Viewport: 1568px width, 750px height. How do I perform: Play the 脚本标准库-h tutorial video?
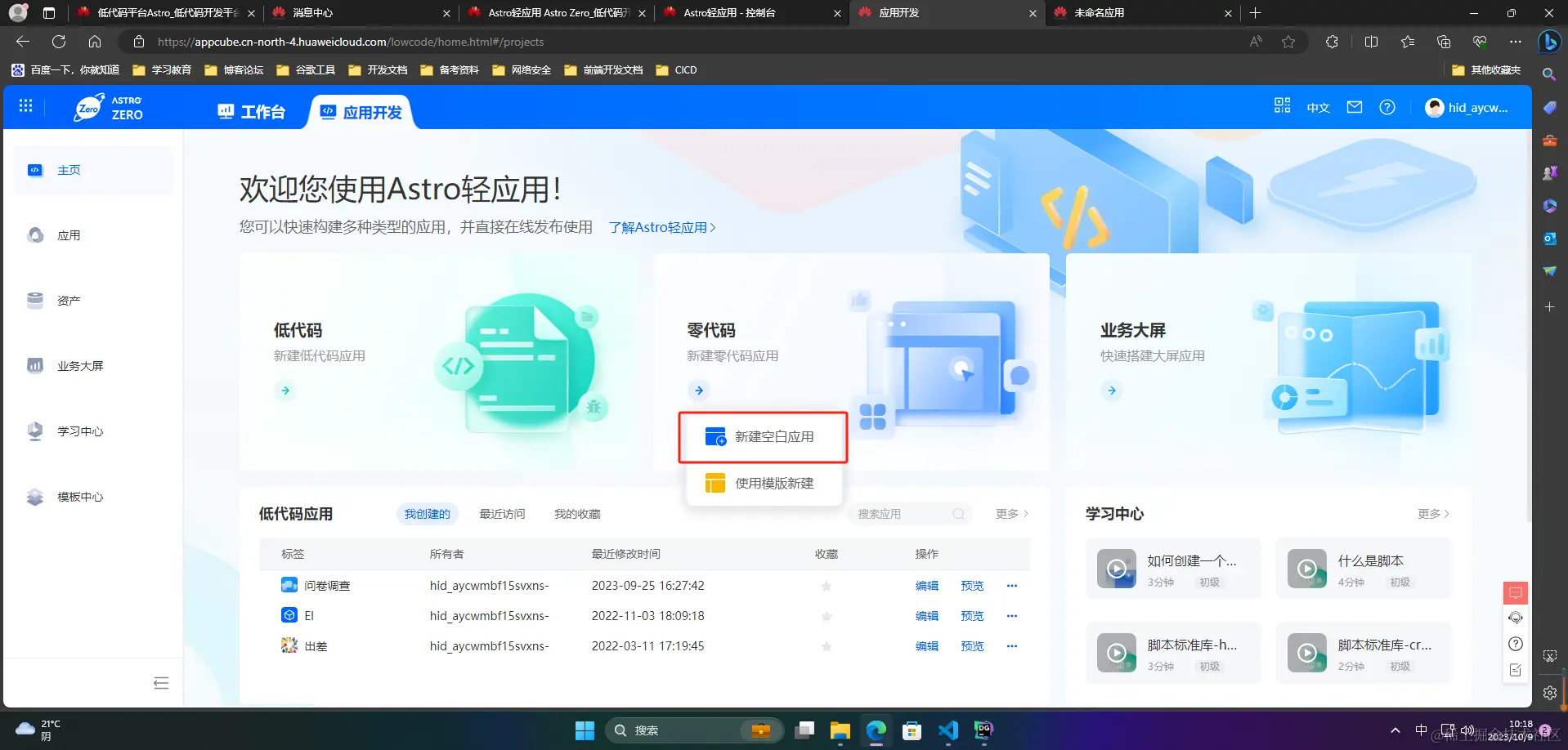(x=1117, y=653)
